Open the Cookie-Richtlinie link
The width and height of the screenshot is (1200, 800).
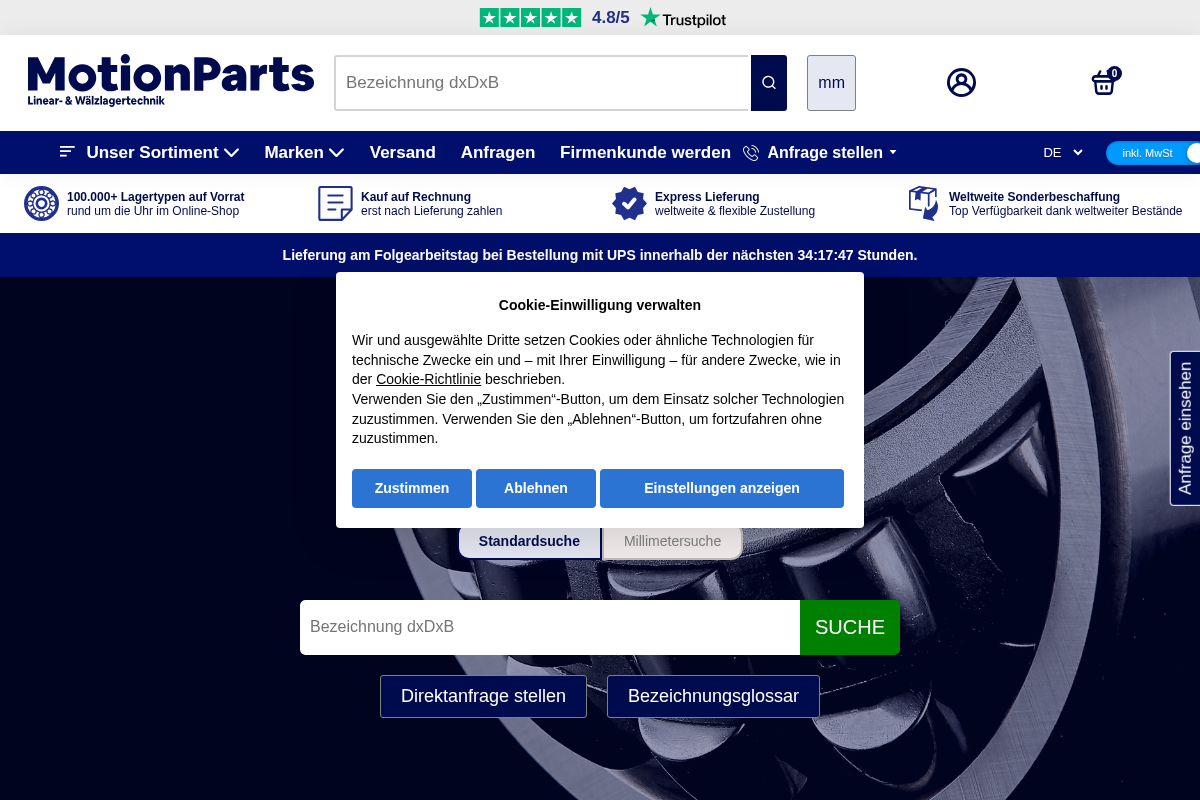click(x=428, y=379)
